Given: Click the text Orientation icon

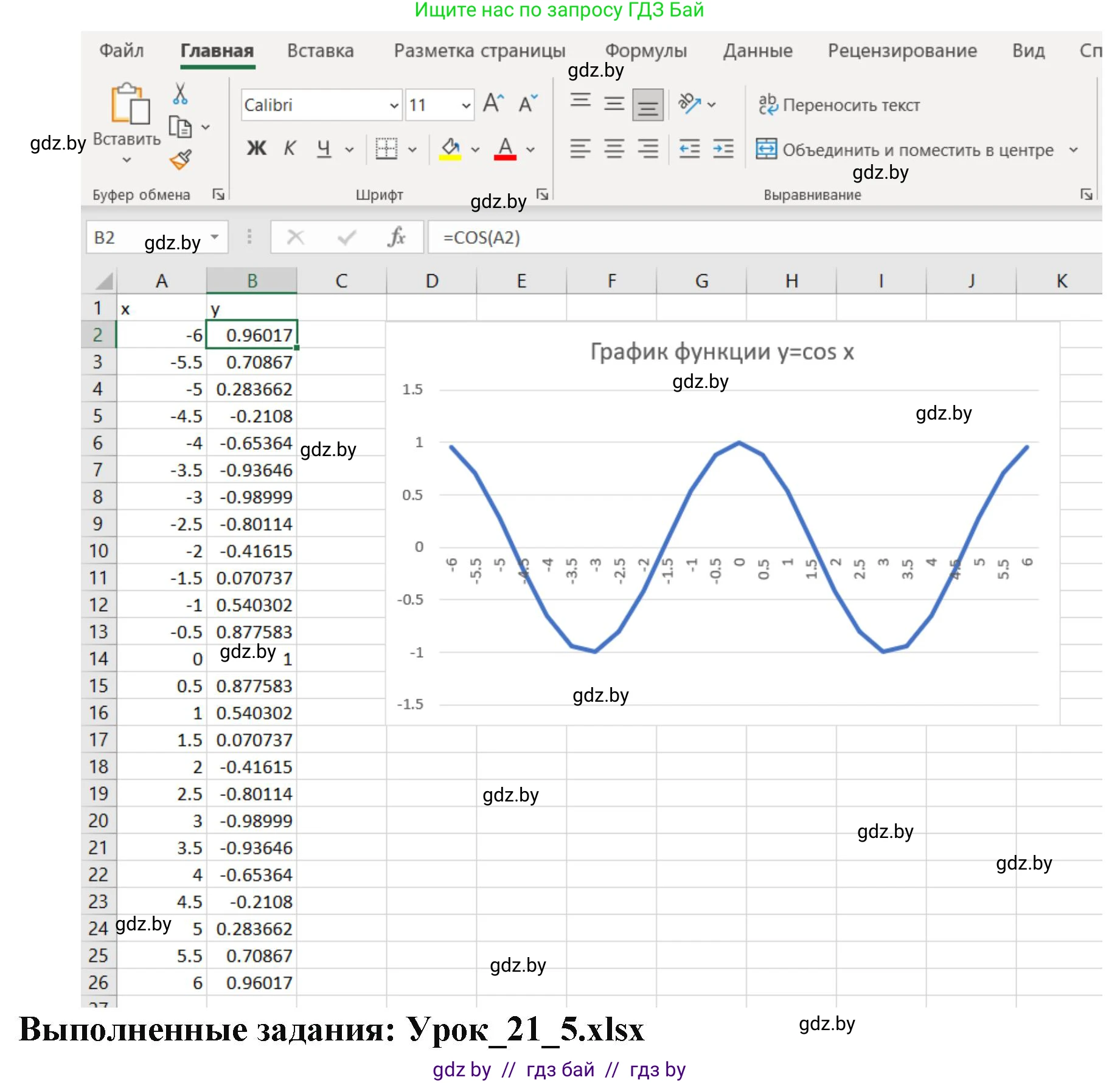Looking at the screenshot, I should click(690, 104).
